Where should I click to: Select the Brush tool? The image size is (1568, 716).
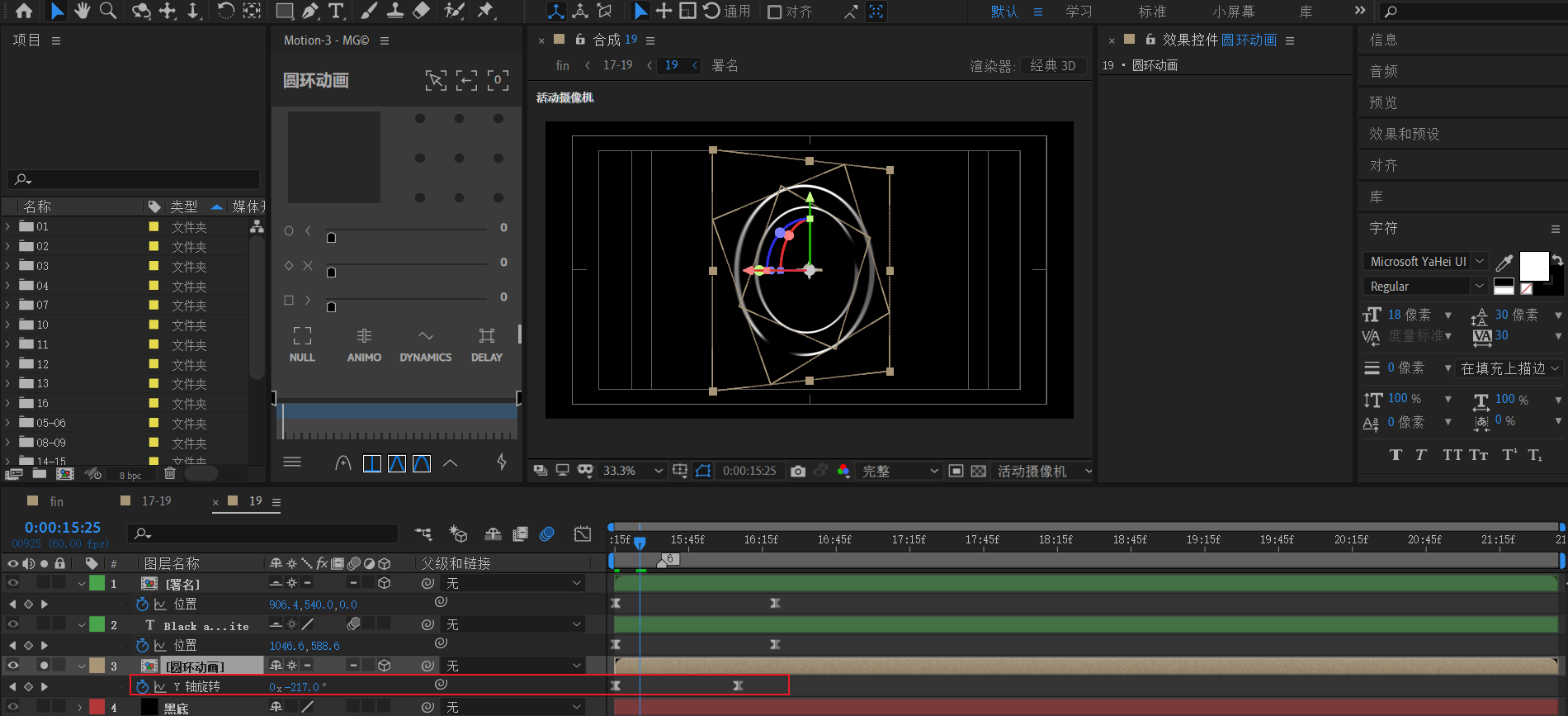pyautogui.click(x=369, y=11)
